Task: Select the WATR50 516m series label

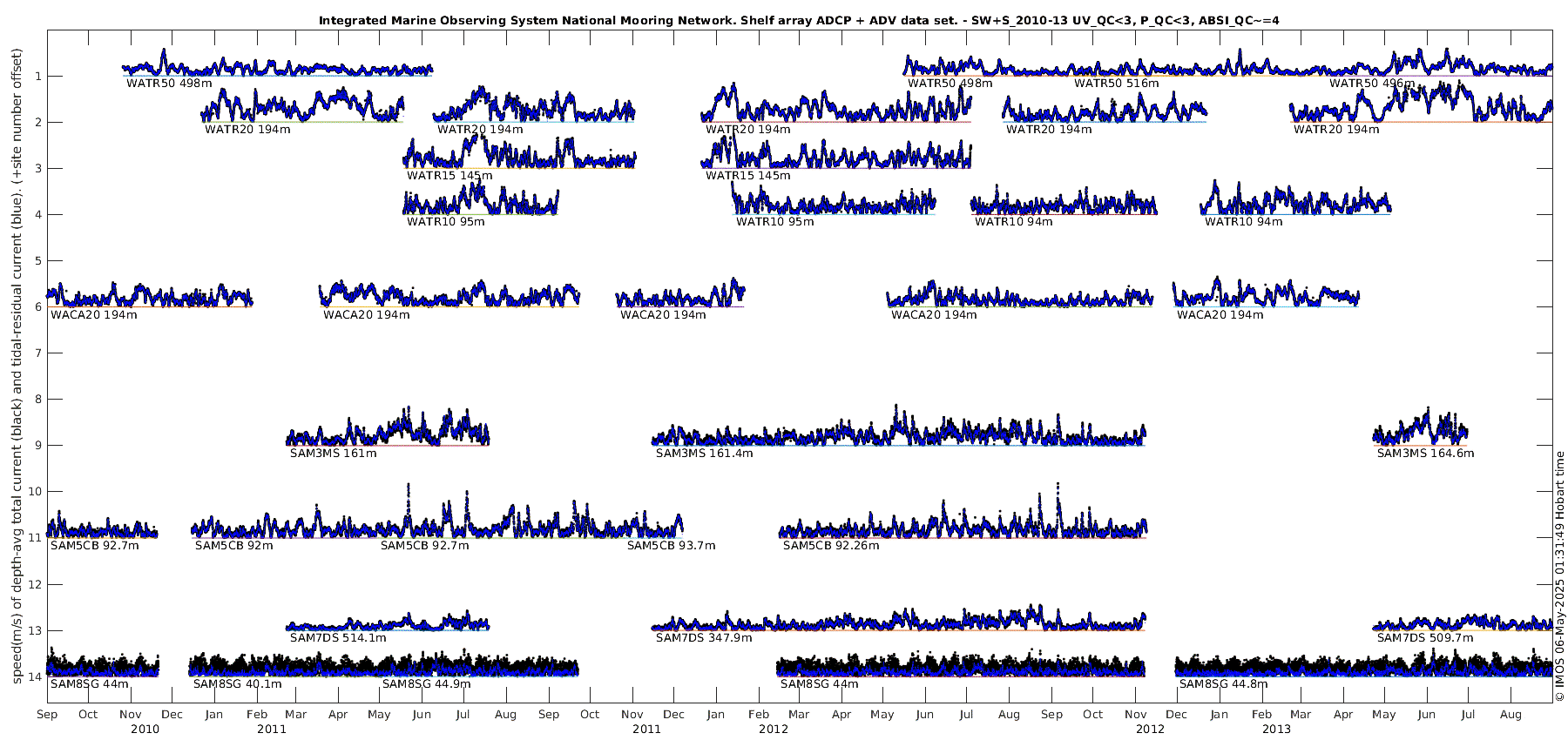Action: point(1117,84)
